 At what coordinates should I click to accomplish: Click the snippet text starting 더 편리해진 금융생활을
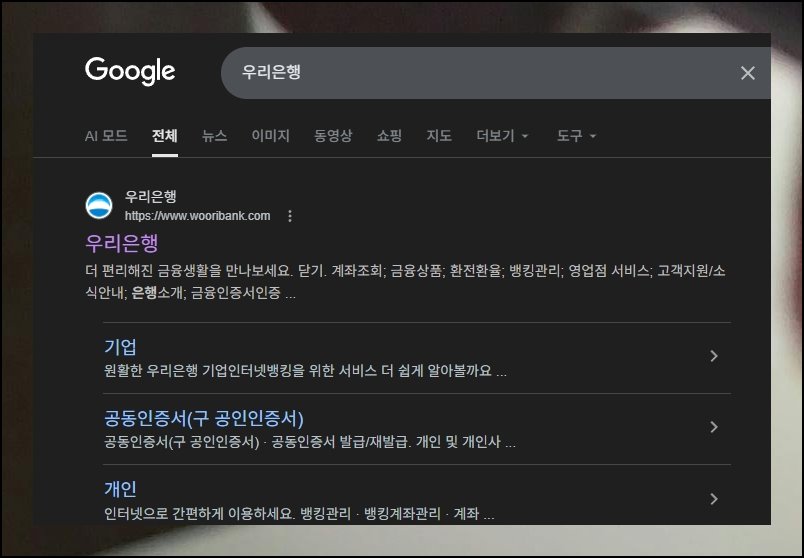(x=406, y=282)
